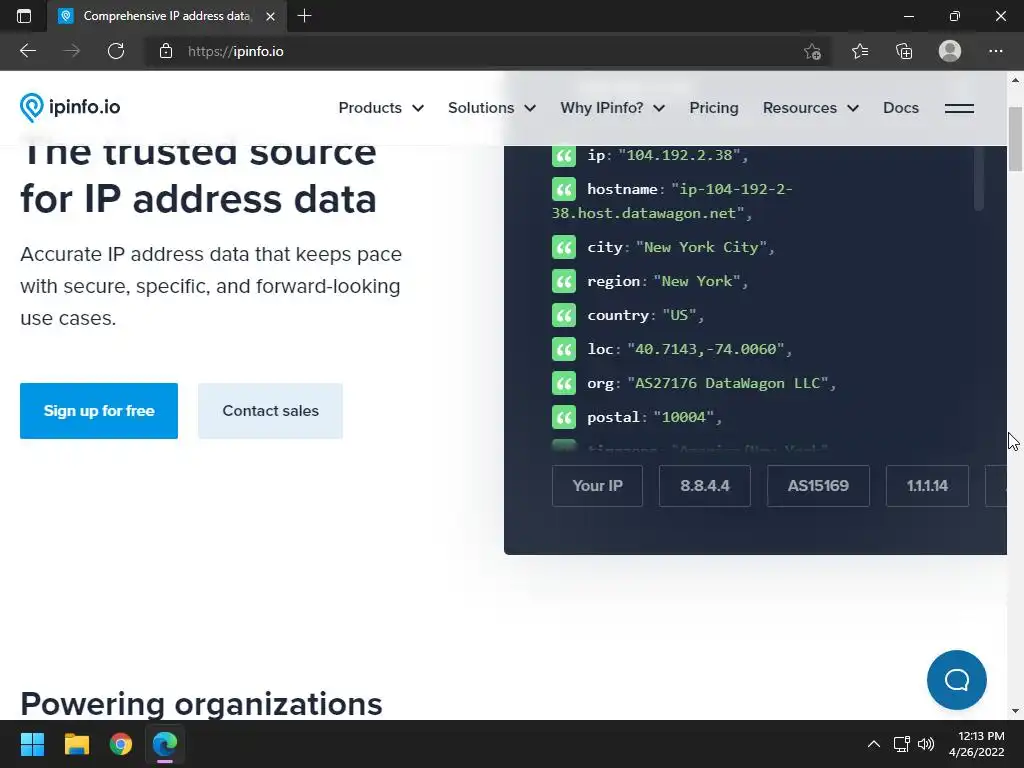Click the "40.7143,-74.0060" loc value
1024x768 pixels.
705,349
